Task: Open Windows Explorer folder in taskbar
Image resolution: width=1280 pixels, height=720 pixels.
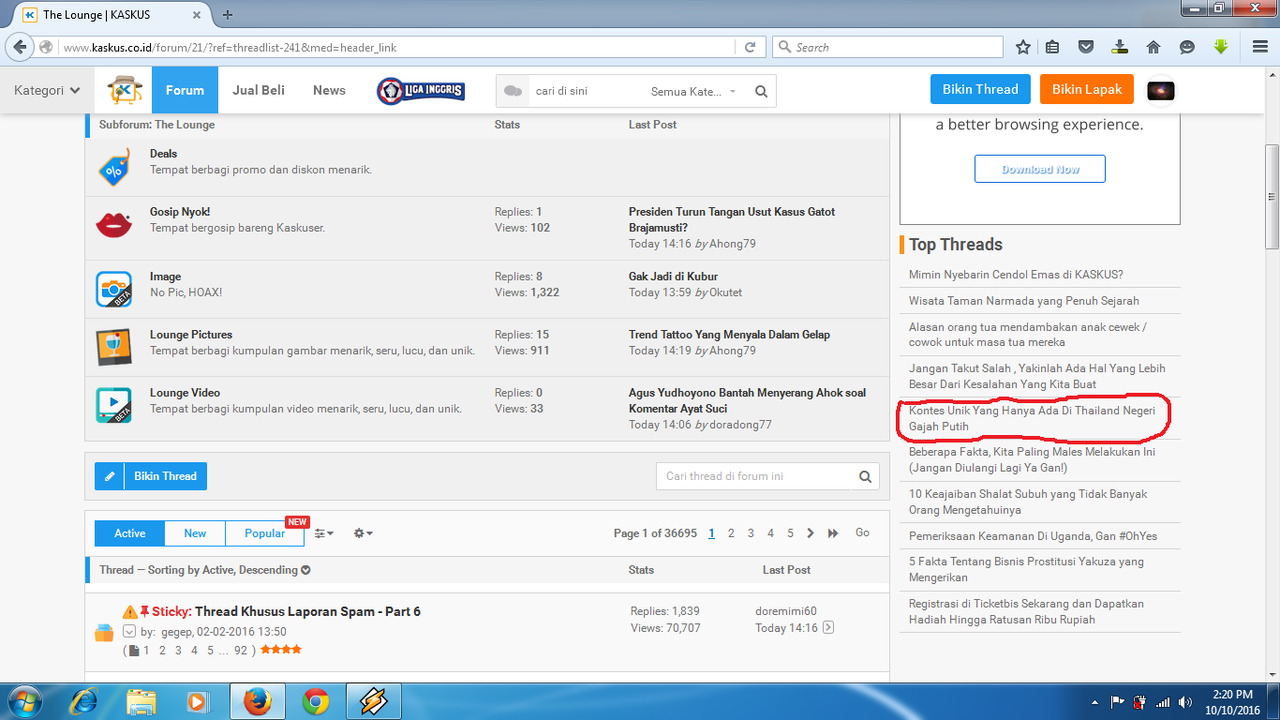Action: click(142, 701)
